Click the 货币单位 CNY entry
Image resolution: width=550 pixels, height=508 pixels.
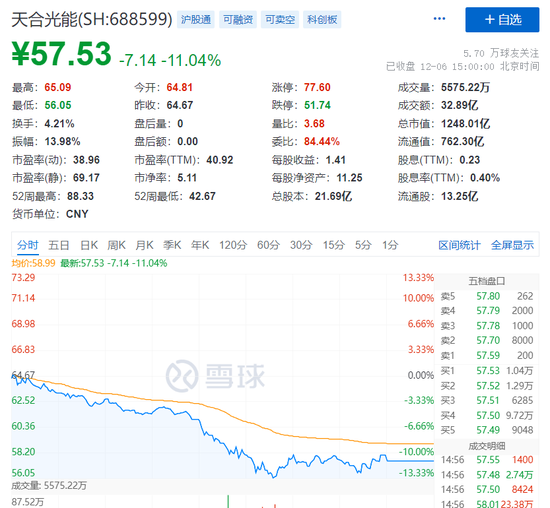click(50, 214)
